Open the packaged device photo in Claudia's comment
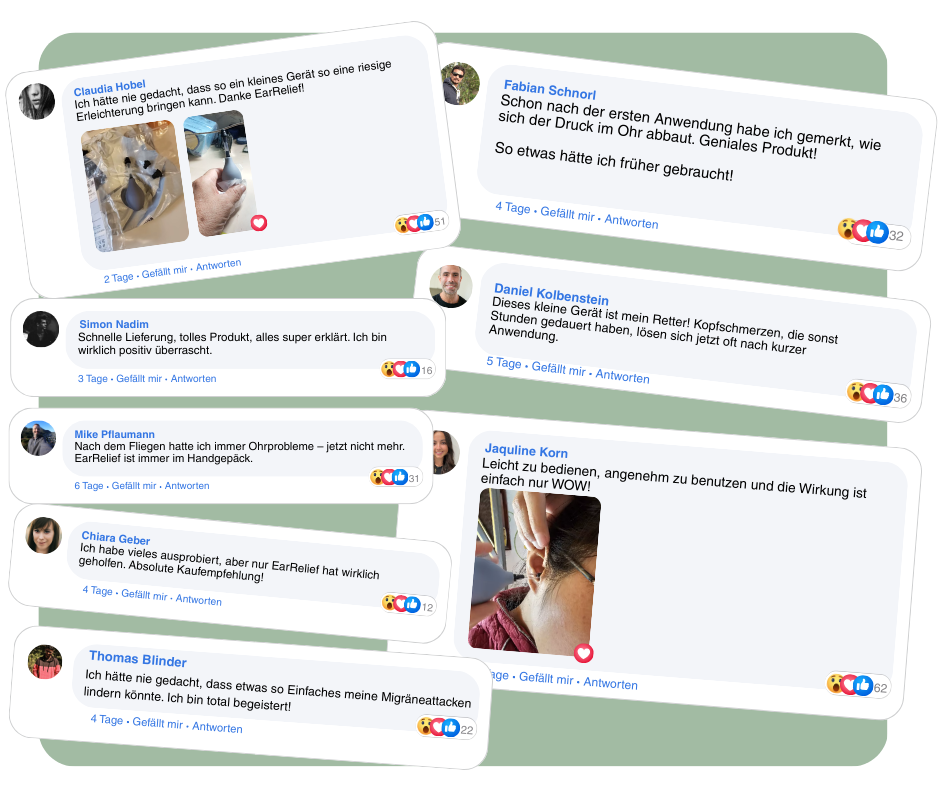 pos(135,186)
